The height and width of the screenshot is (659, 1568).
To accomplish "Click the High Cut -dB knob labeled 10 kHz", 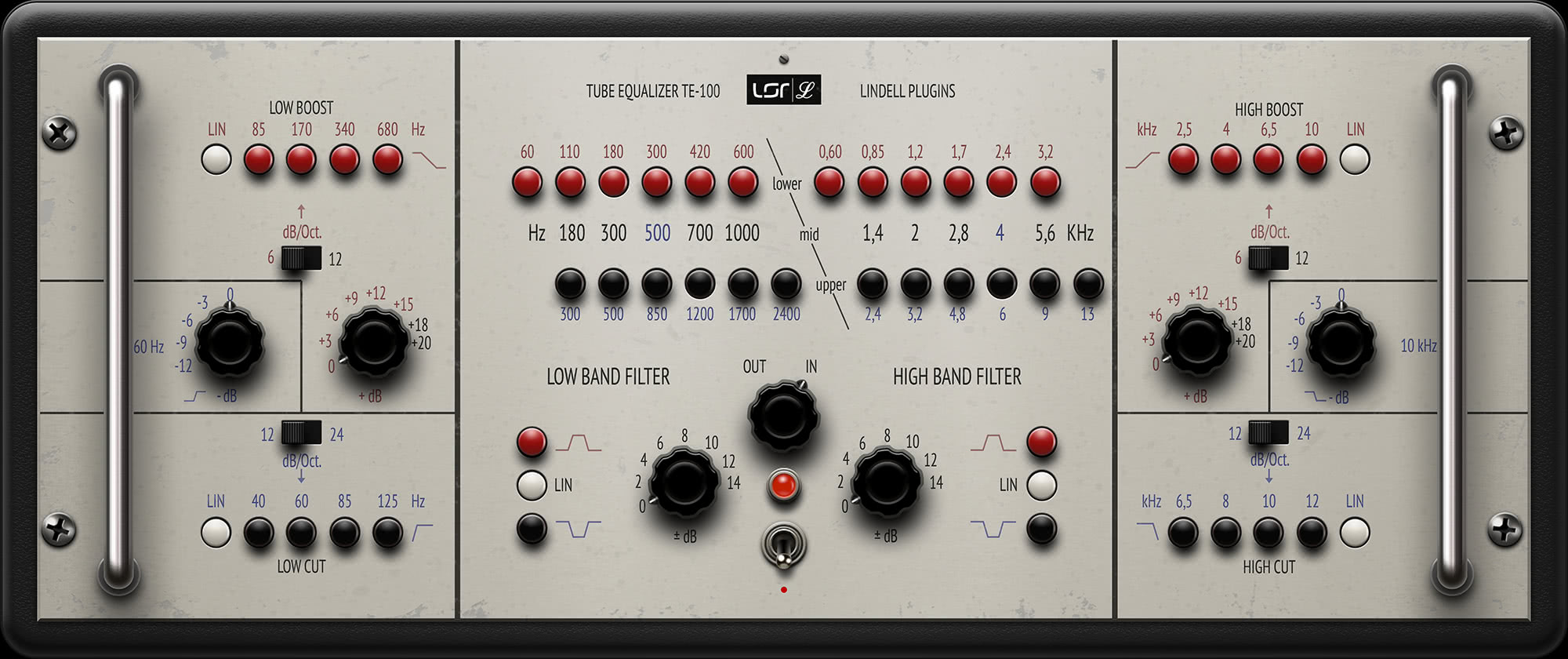I will (x=1341, y=342).
